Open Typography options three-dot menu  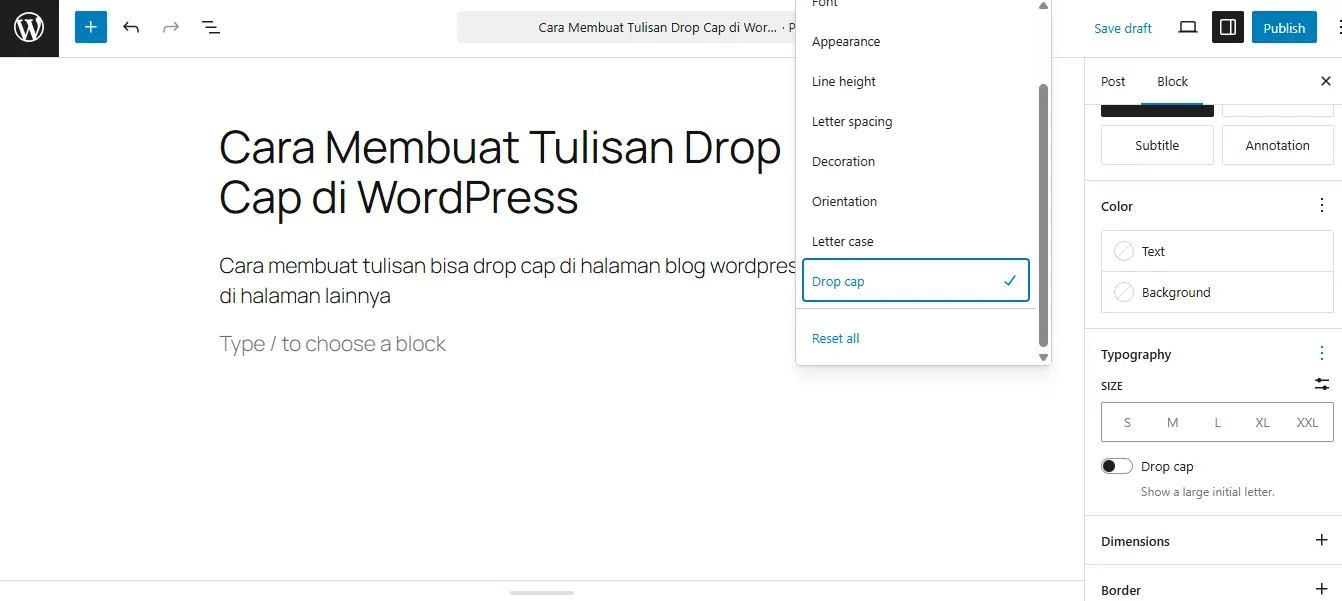click(x=1322, y=353)
